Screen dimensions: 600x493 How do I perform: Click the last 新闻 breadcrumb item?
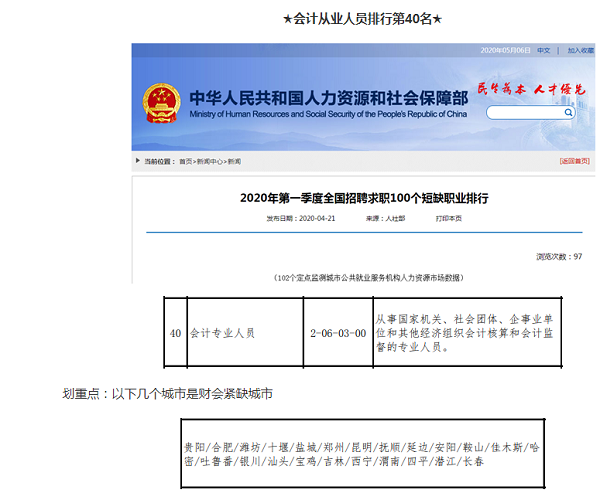point(234,162)
